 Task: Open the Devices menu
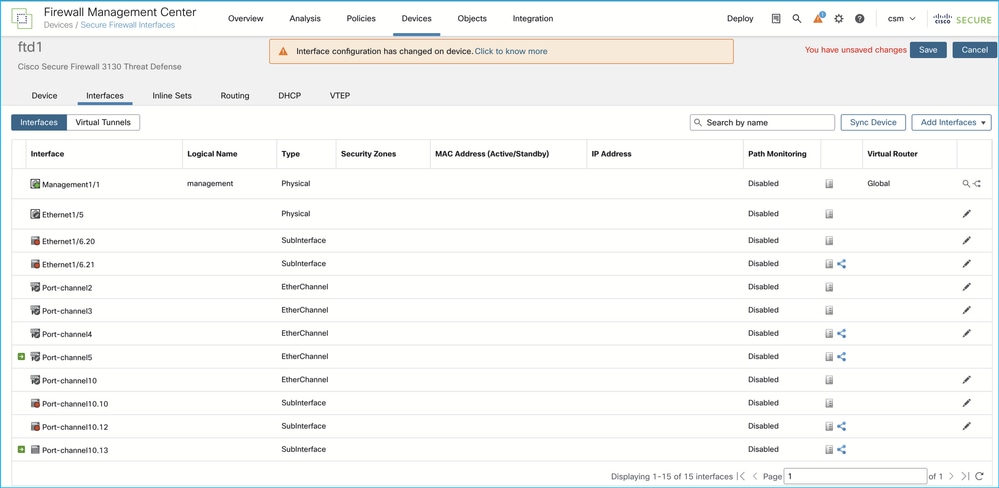[x=417, y=19]
